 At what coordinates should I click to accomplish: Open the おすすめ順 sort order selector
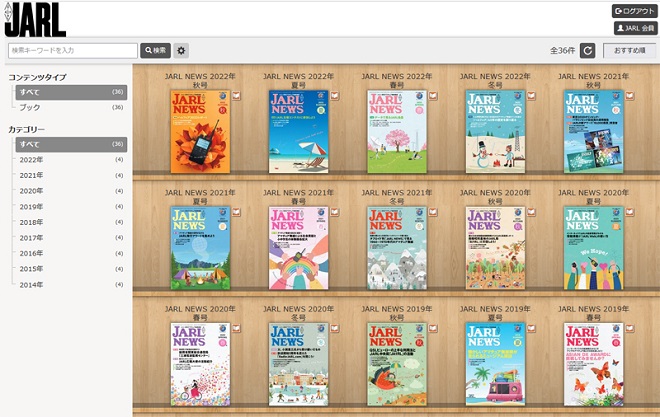[x=629, y=50]
